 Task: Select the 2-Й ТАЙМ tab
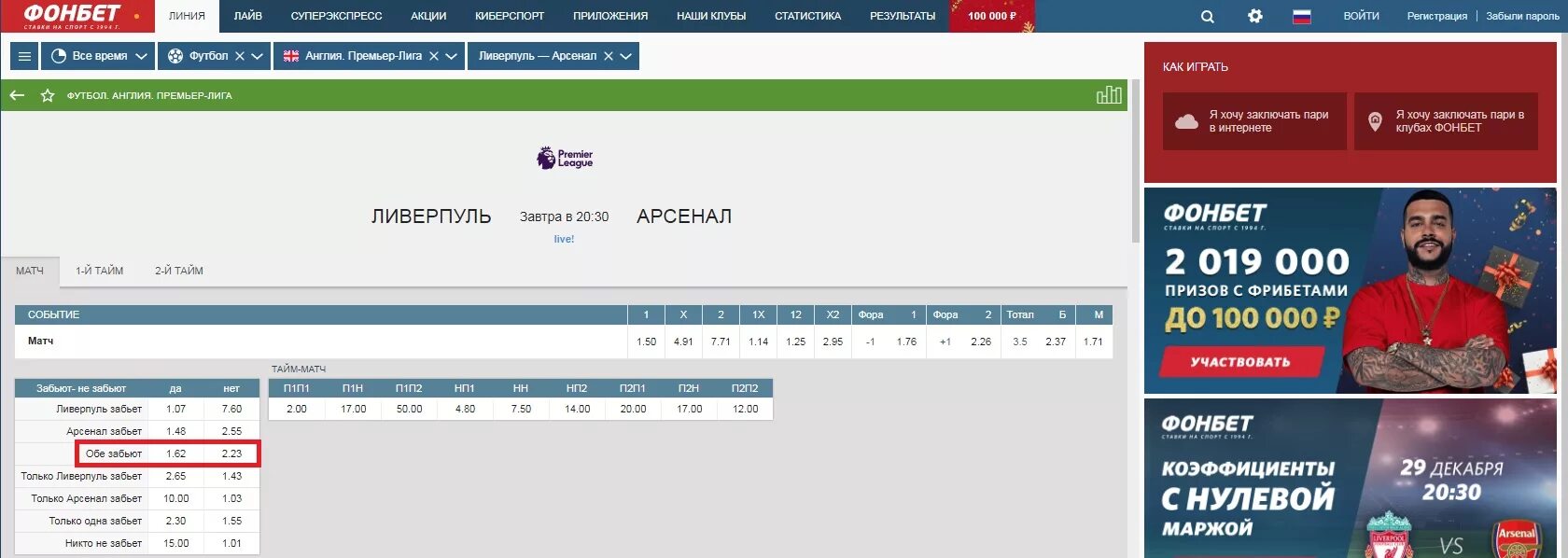pos(179,271)
